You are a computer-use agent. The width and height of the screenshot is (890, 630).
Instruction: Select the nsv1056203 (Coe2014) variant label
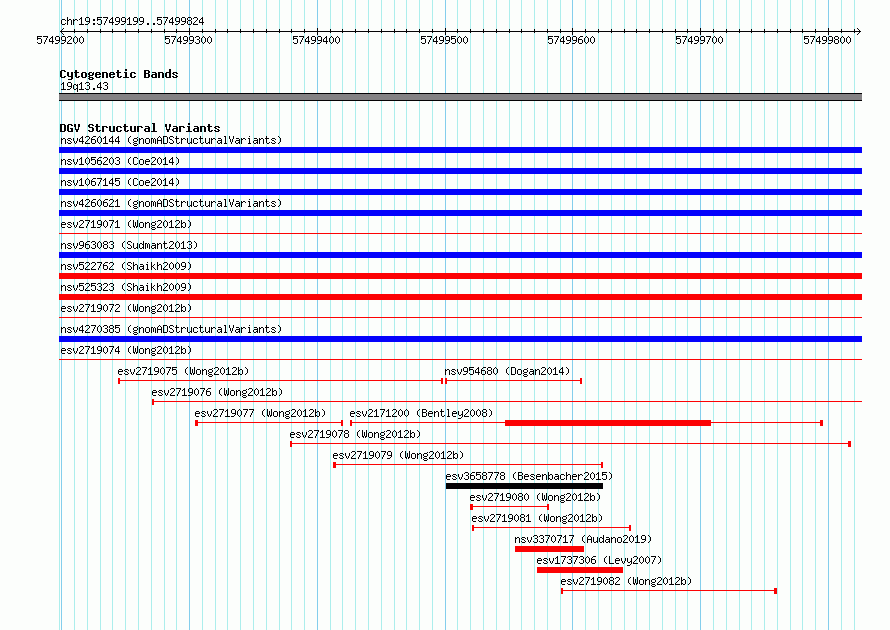[x=120, y=161]
